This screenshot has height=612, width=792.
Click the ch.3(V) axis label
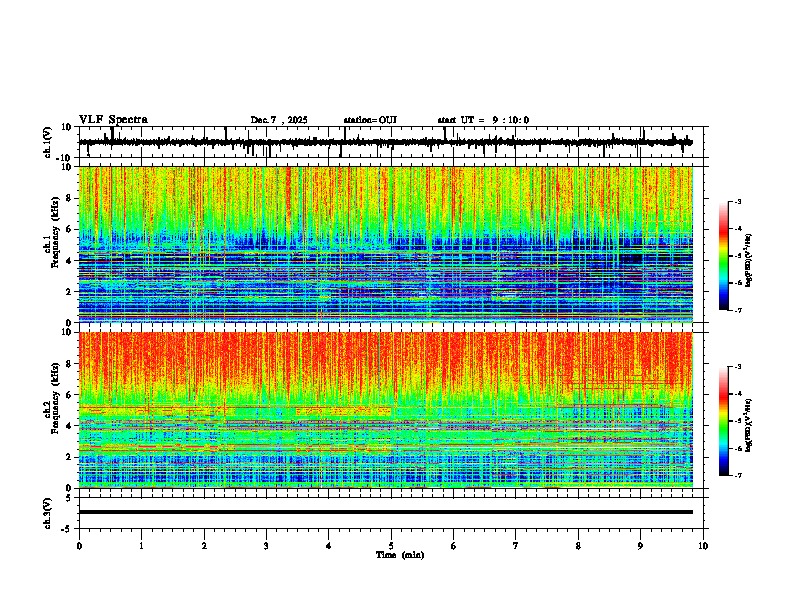[x=48, y=513]
